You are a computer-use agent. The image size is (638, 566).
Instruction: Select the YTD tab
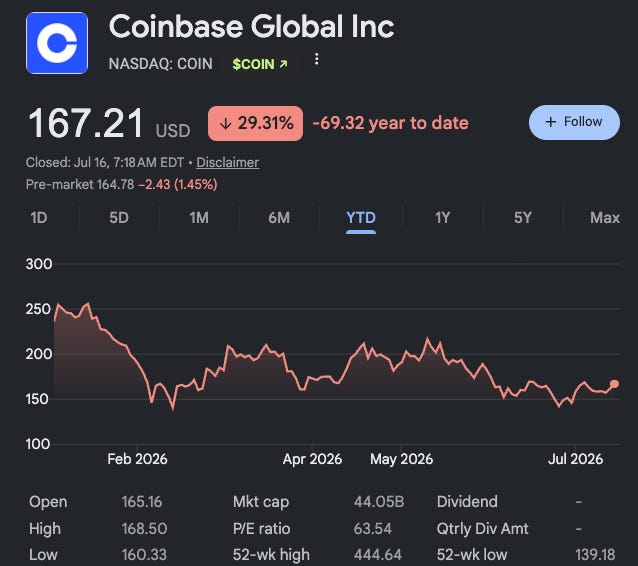(361, 219)
